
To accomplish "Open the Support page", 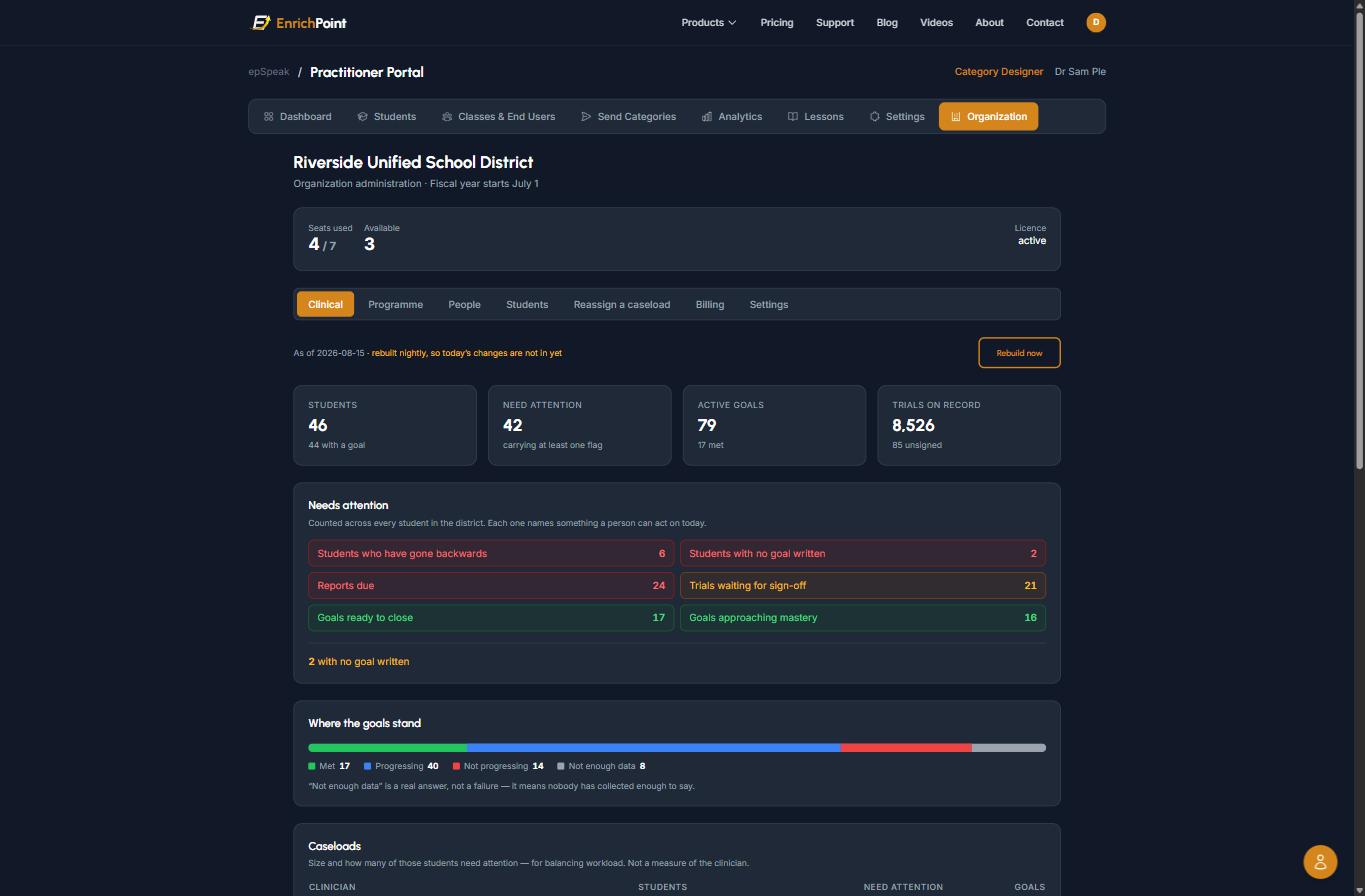I will tap(835, 22).
